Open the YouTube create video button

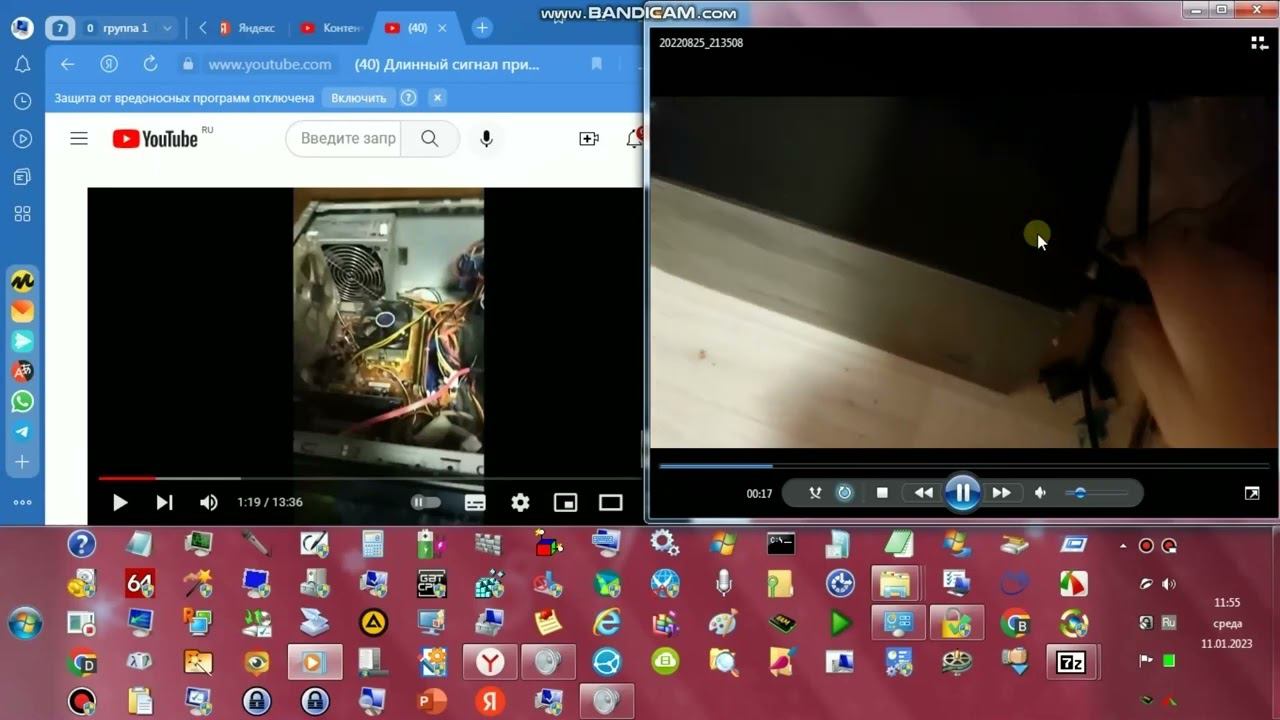pos(589,139)
